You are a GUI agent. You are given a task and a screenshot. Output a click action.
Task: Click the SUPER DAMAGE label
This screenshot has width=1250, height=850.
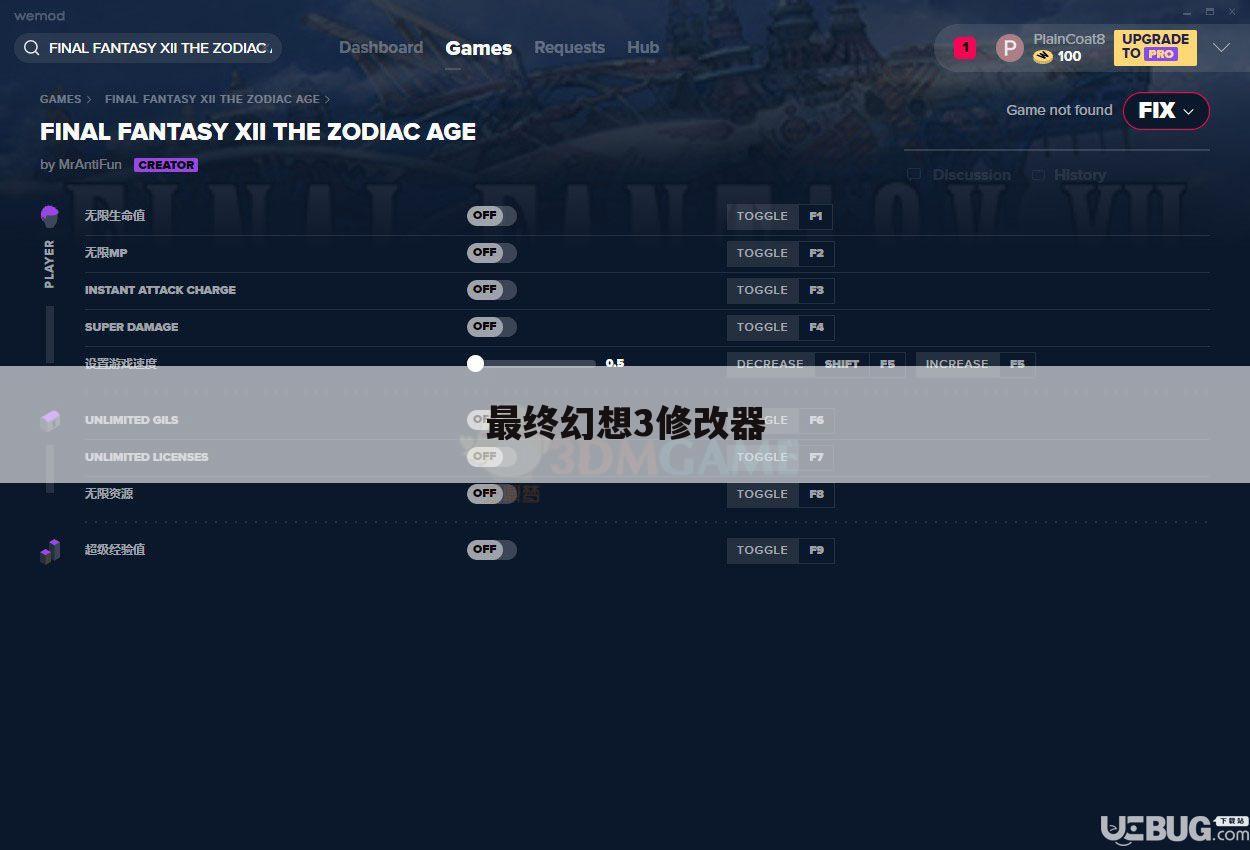tap(131, 327)
